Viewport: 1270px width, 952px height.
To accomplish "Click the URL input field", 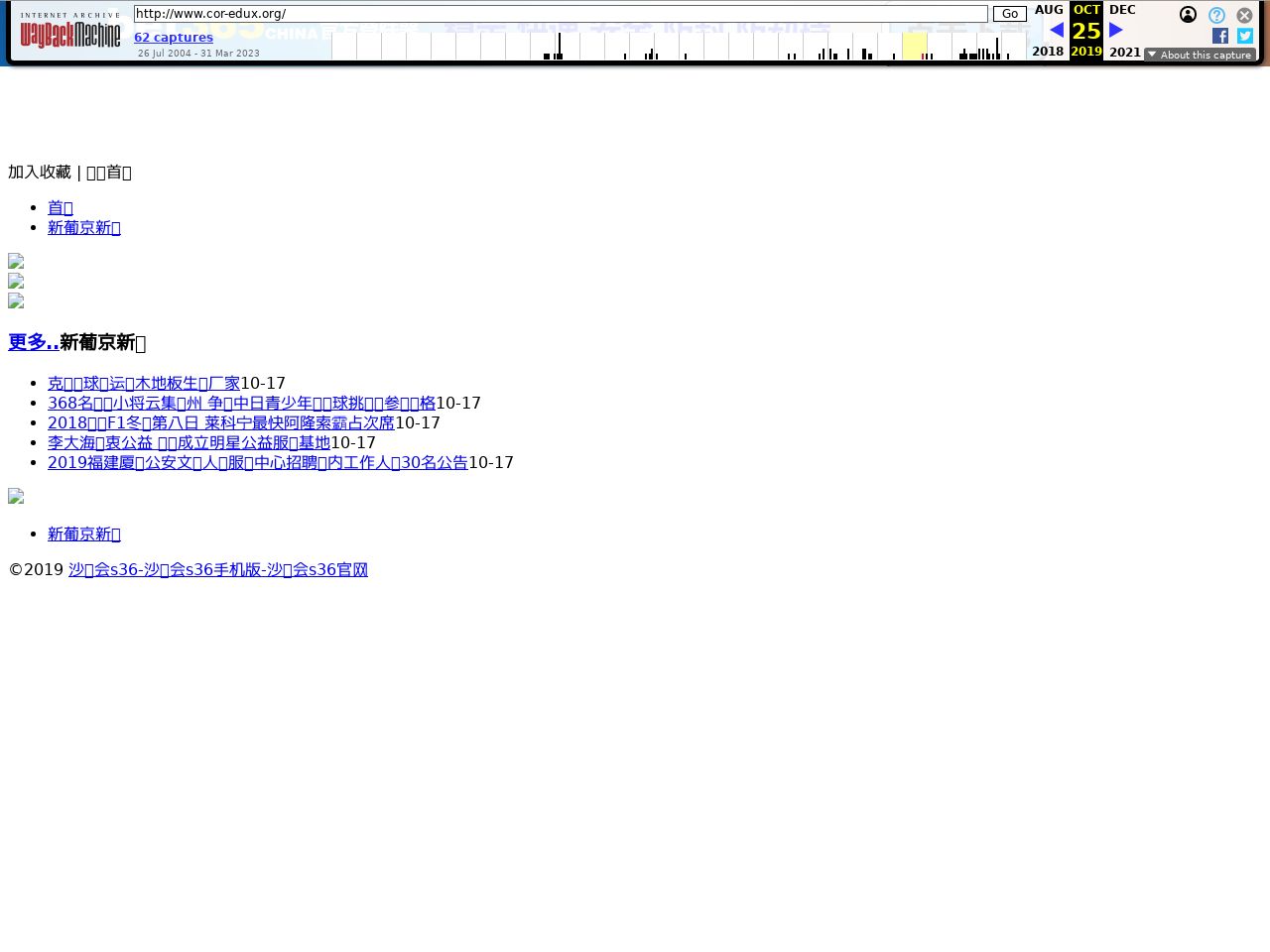I will tap(561, 14).
